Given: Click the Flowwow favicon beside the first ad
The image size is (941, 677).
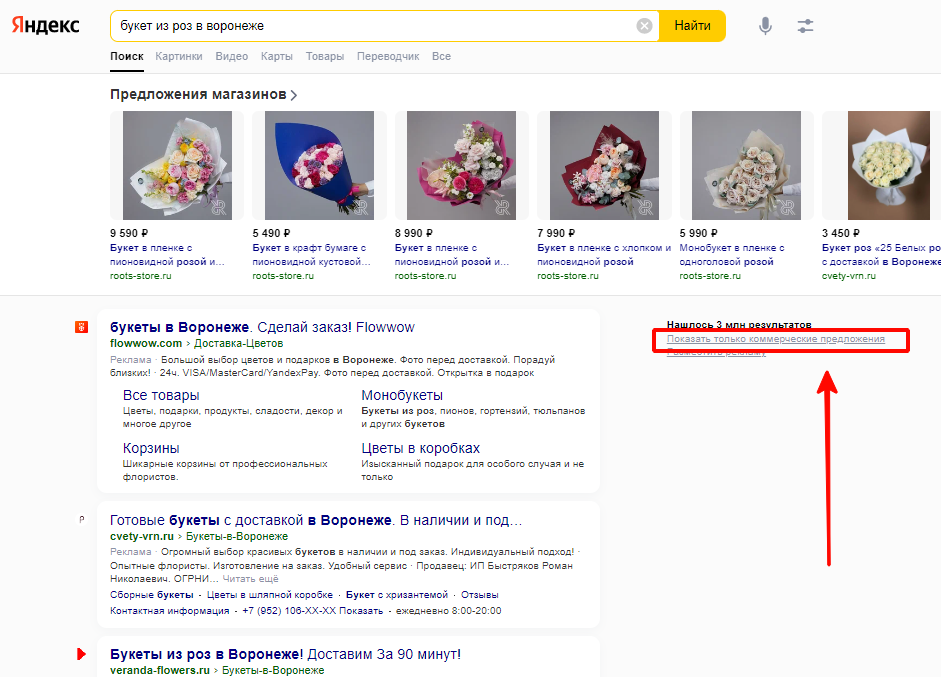Looking at the screenshot, I should click(81, 327).
